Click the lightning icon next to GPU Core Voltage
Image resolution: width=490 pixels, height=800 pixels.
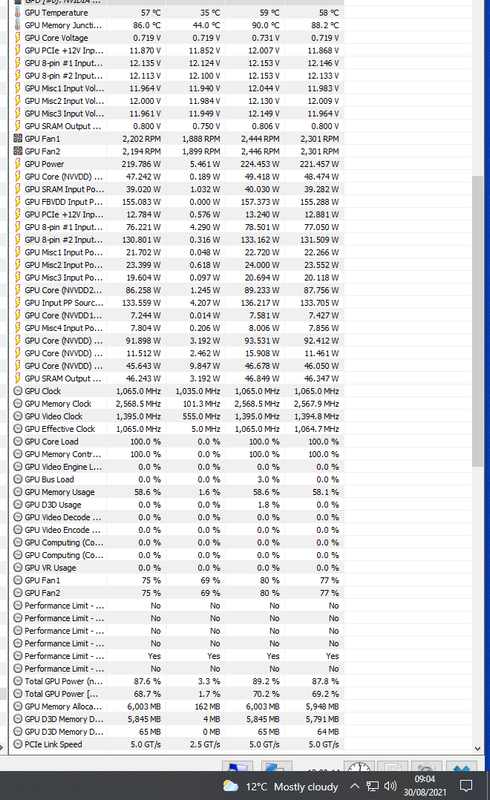tap(18, 38)
